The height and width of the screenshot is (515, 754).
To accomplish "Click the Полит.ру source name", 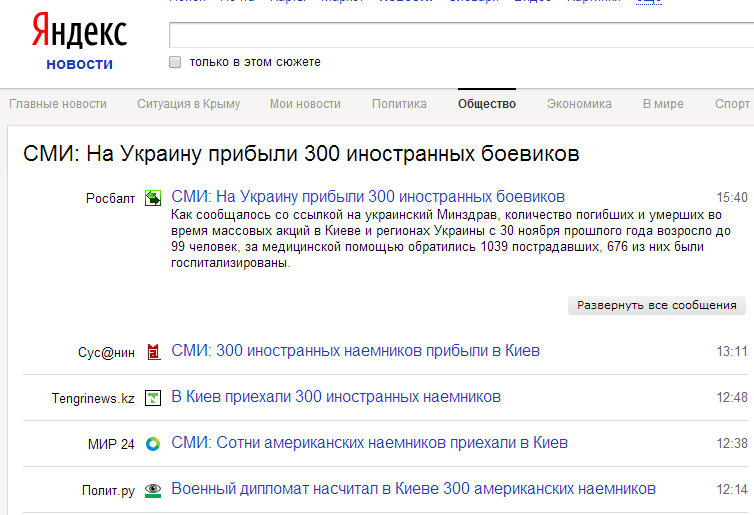I will click(x=108, y=490).
